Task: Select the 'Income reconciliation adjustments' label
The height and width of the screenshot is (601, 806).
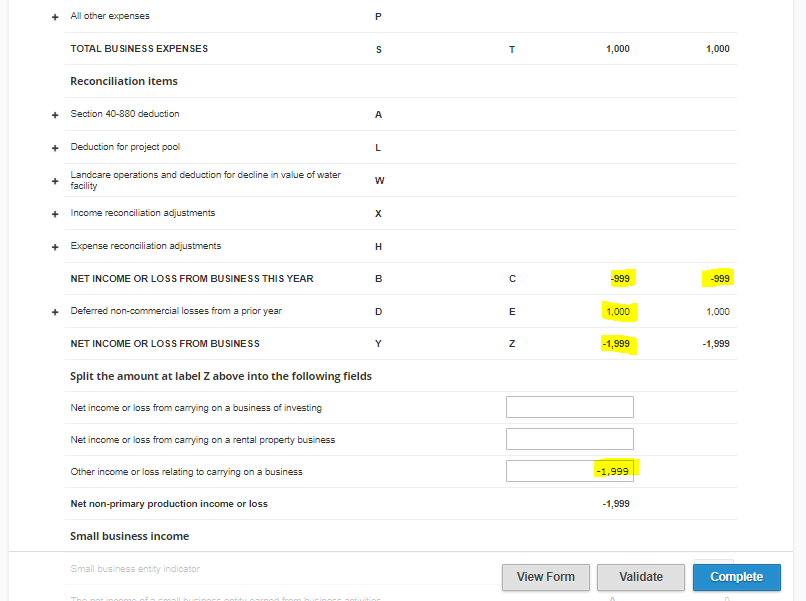Action: click(143, 213)
